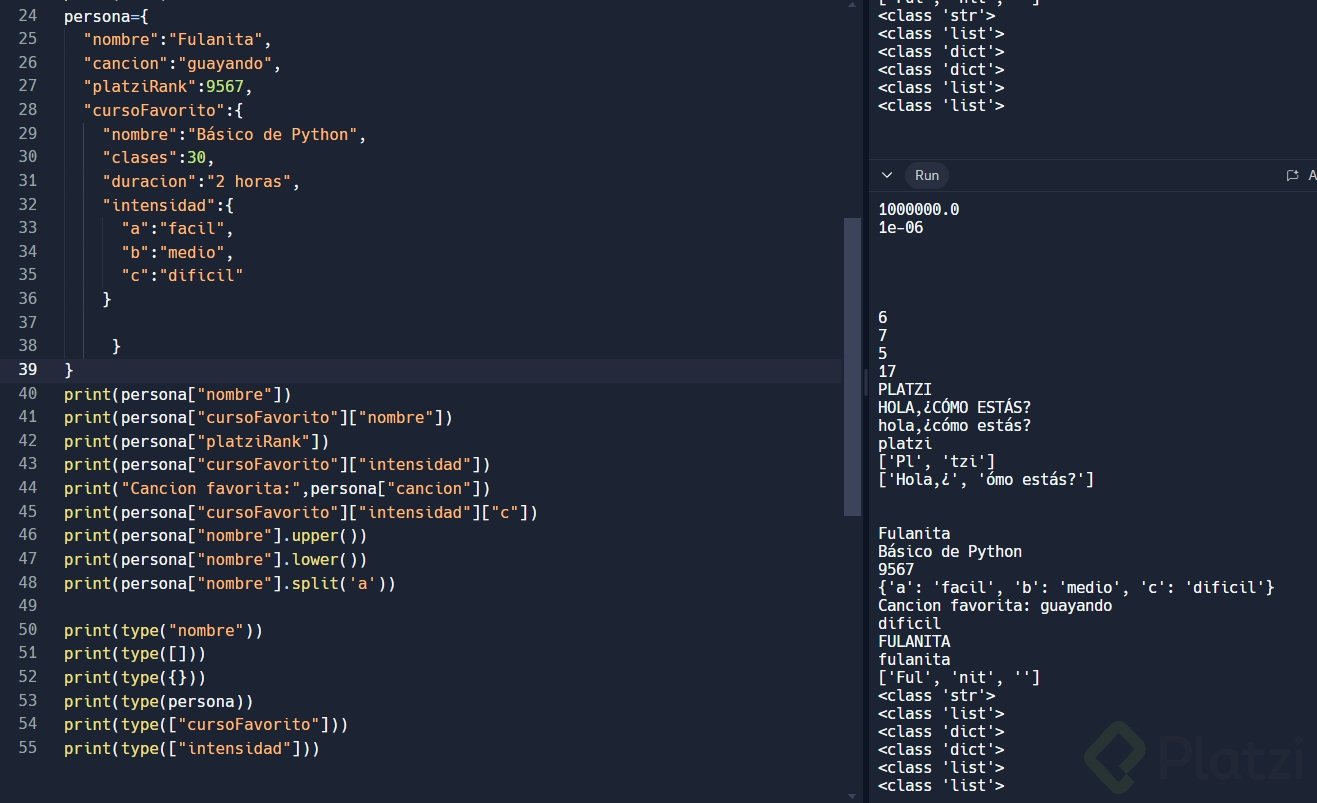Click the uppercase FULANITA console output
The width and height of the screenshot is (1317, 803).
click(914, 642)
